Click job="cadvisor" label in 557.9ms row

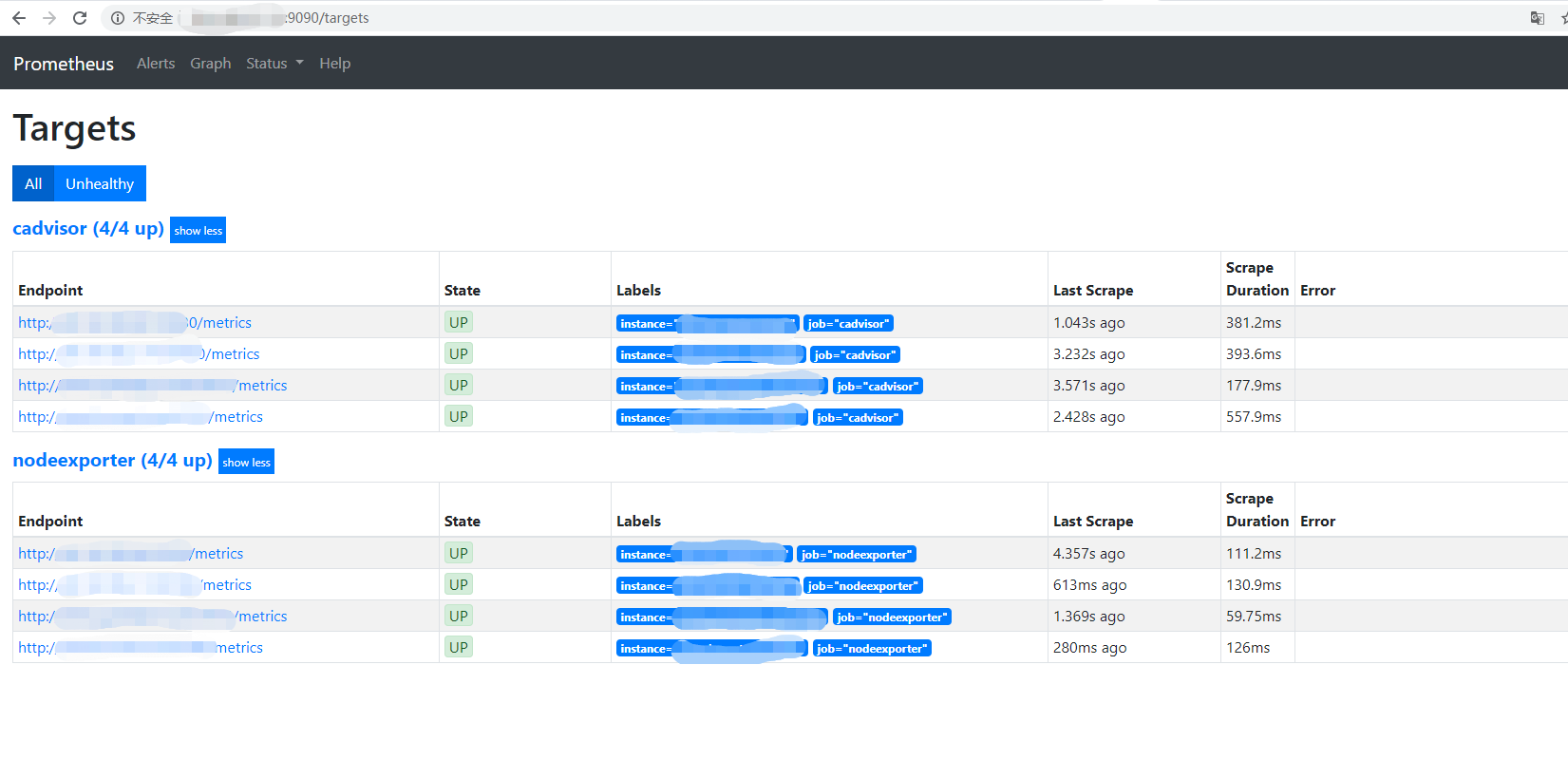[x=858, y=418]
